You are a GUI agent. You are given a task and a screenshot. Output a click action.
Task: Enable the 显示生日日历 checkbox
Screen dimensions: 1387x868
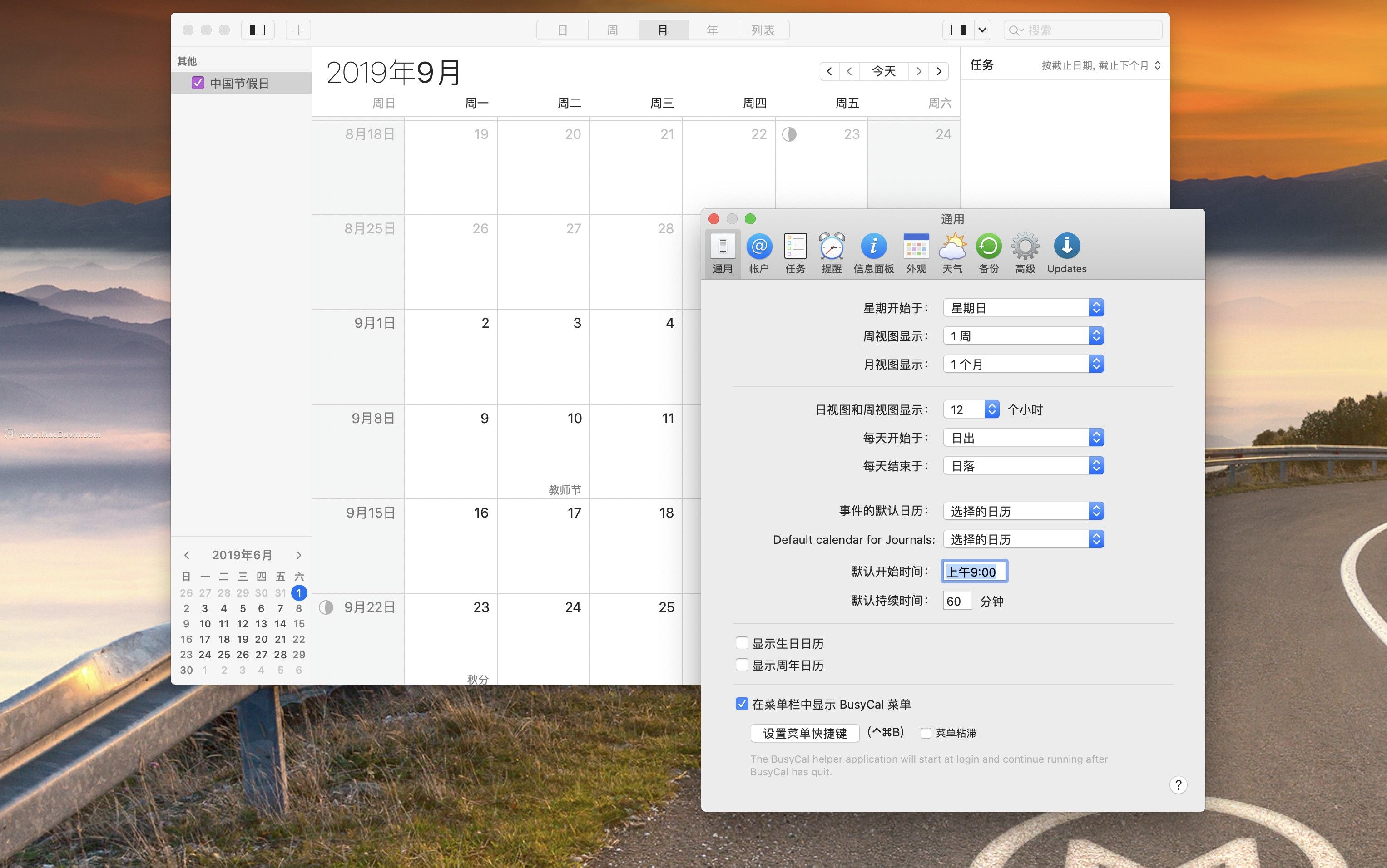pyautogui.click(x=742, y=643)
